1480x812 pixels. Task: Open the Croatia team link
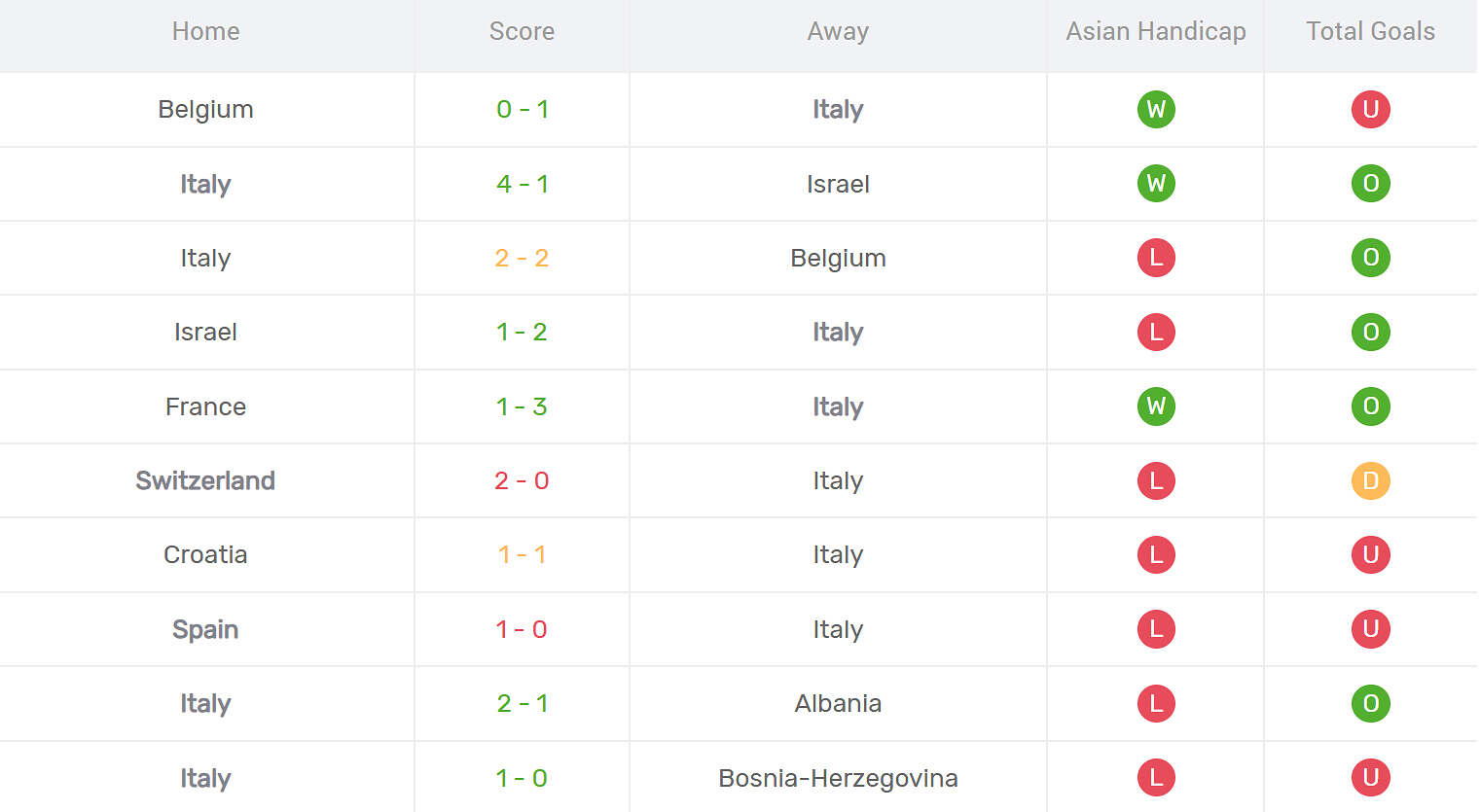(x=205, y=554)
